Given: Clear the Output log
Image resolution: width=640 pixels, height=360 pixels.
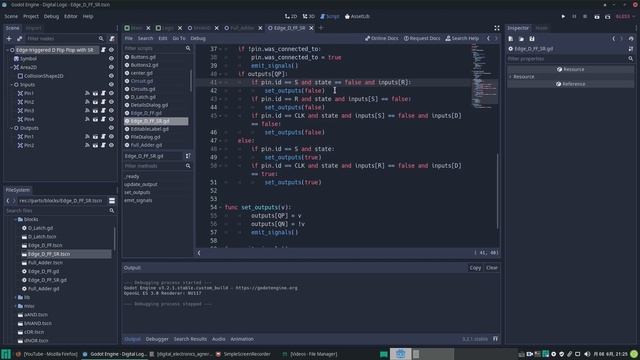Looking at the screenshot, I should click(492, 268).
